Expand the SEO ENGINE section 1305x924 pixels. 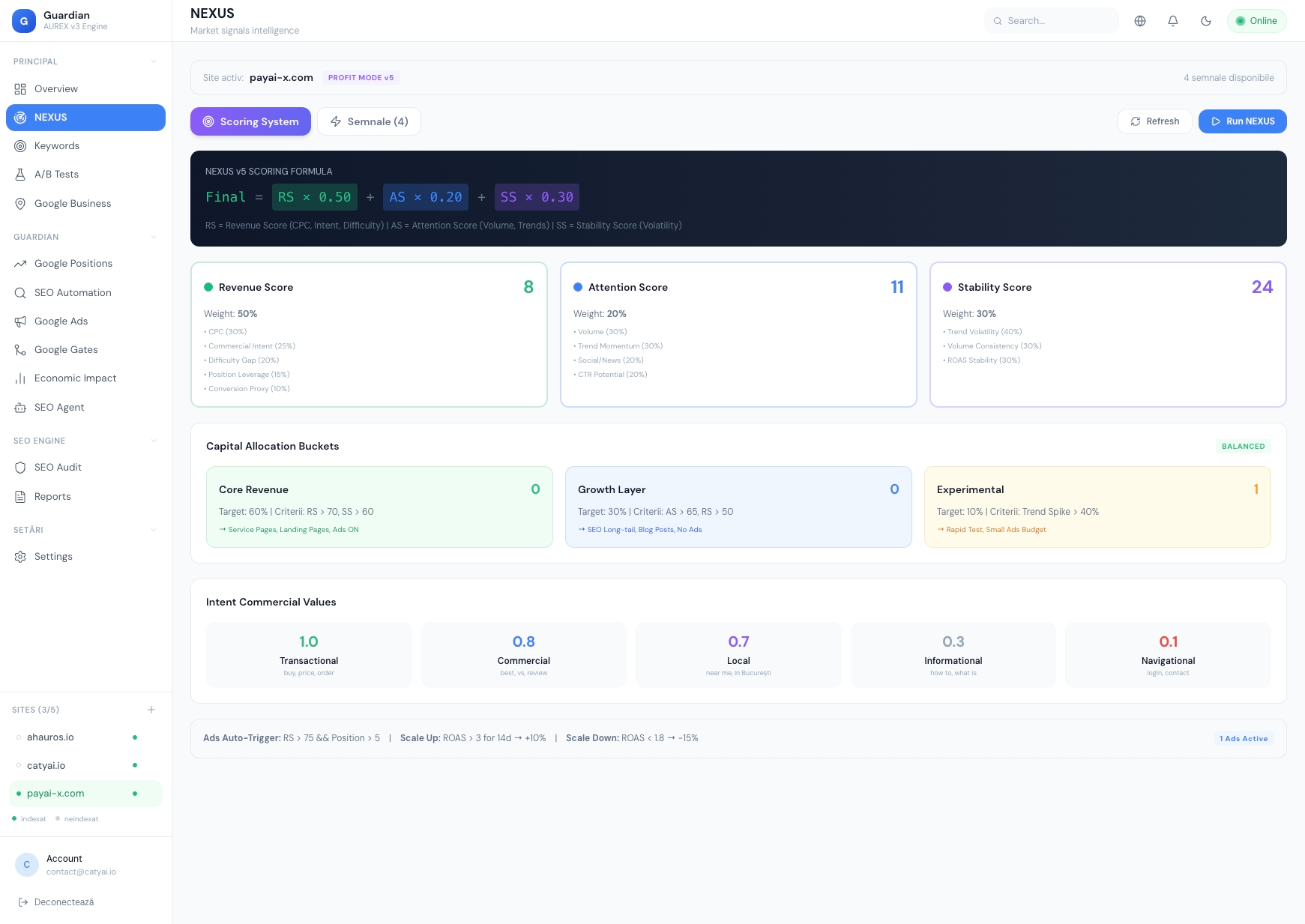154,441
